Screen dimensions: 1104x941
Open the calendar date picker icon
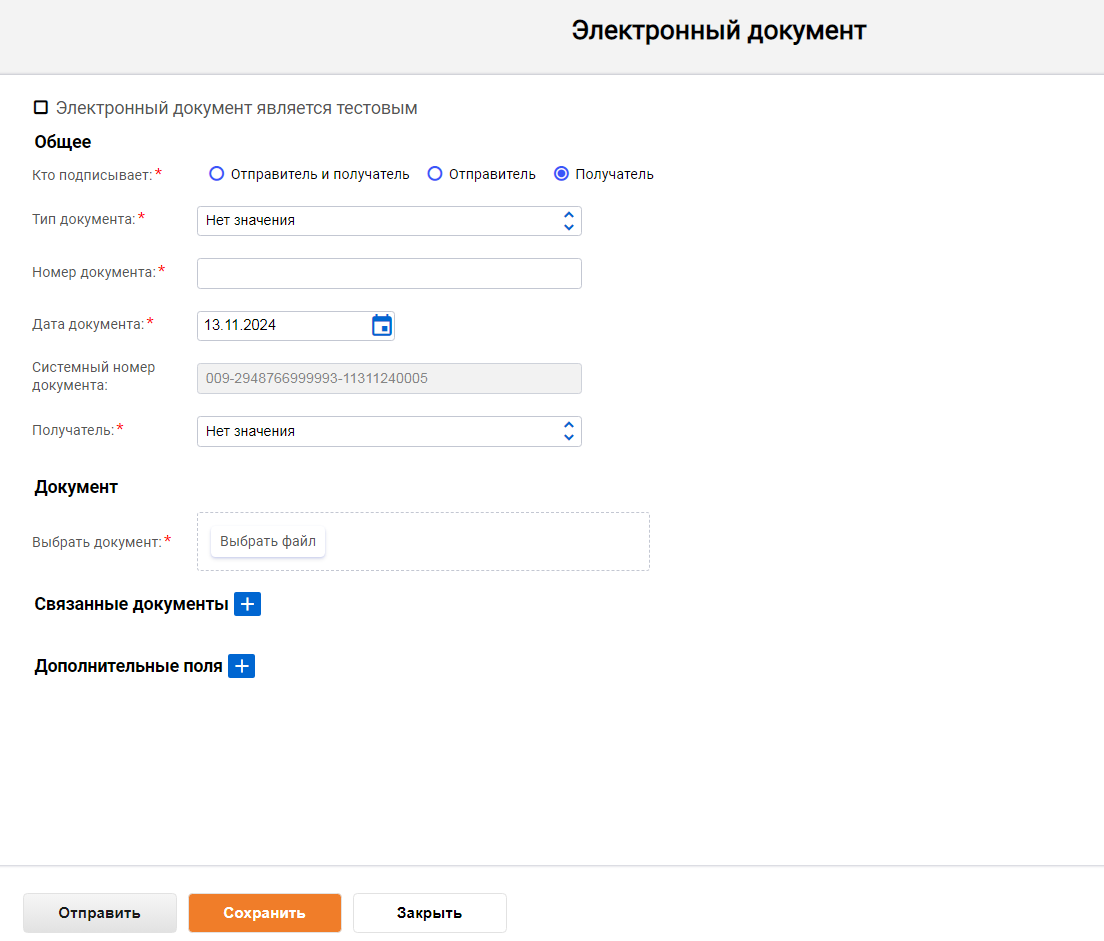(x=382, y=325)
